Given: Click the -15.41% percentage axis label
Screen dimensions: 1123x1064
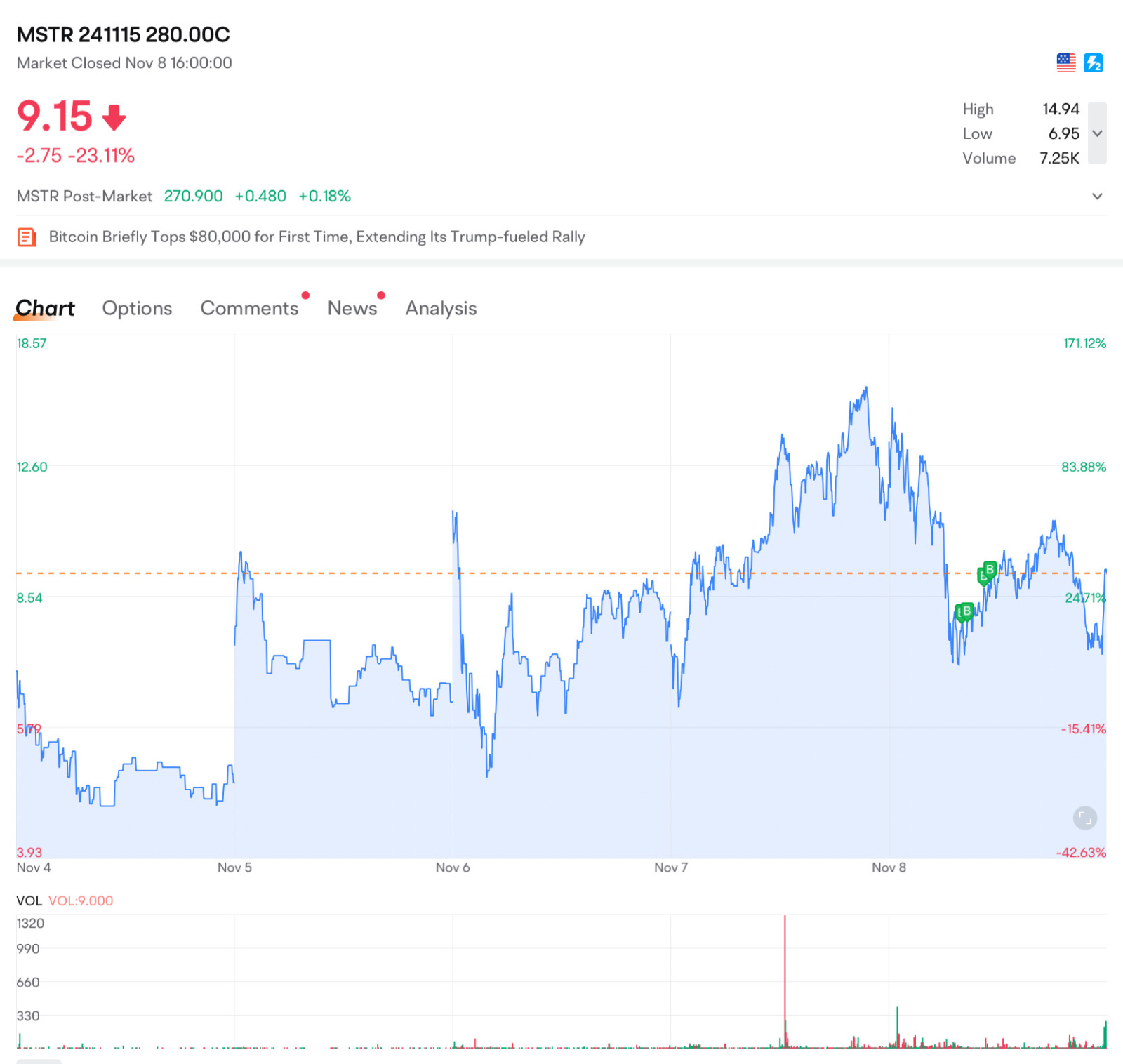Looking at the screenshot, I should pos(1084,729).
